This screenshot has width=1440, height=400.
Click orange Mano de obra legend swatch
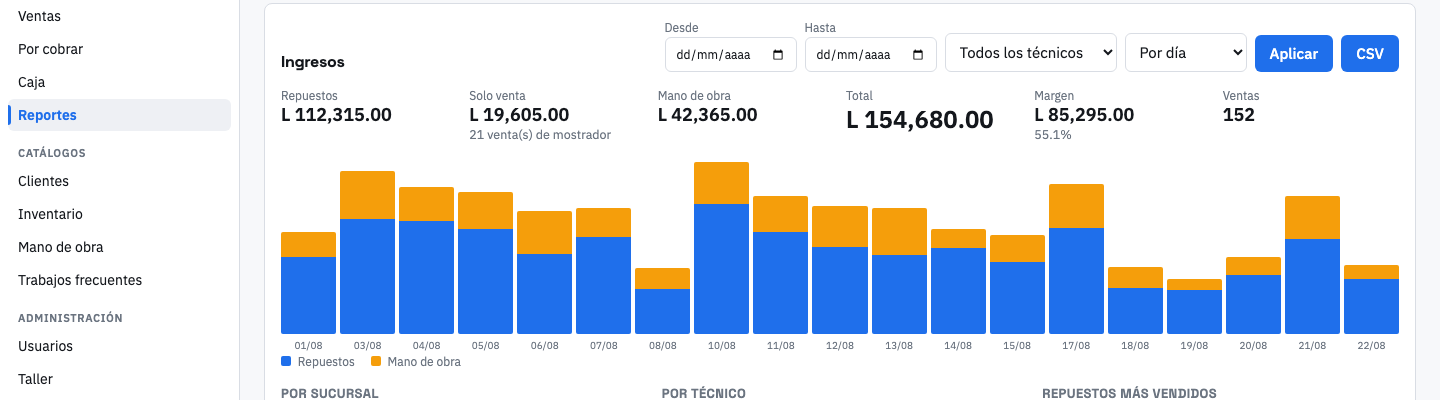point(376,361)
